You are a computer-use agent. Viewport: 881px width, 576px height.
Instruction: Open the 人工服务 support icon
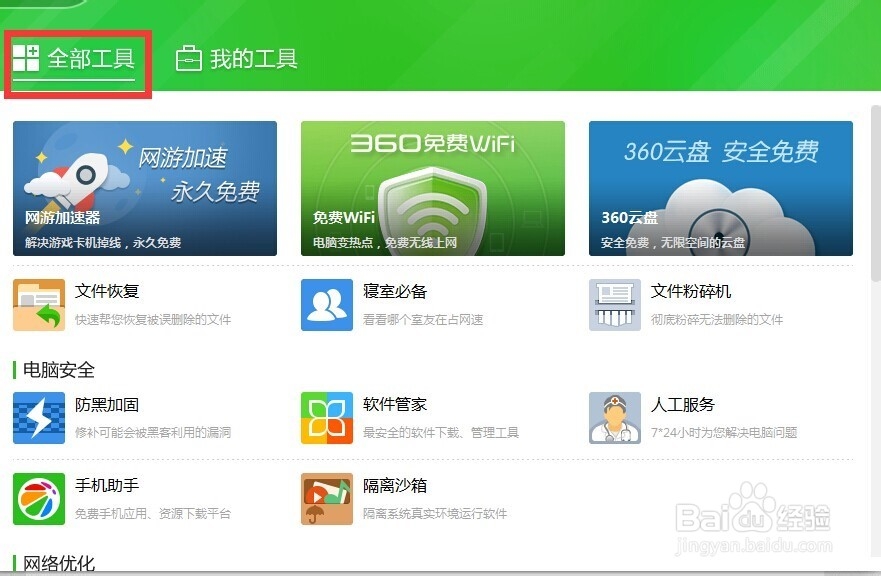click(x=614, y=418)
